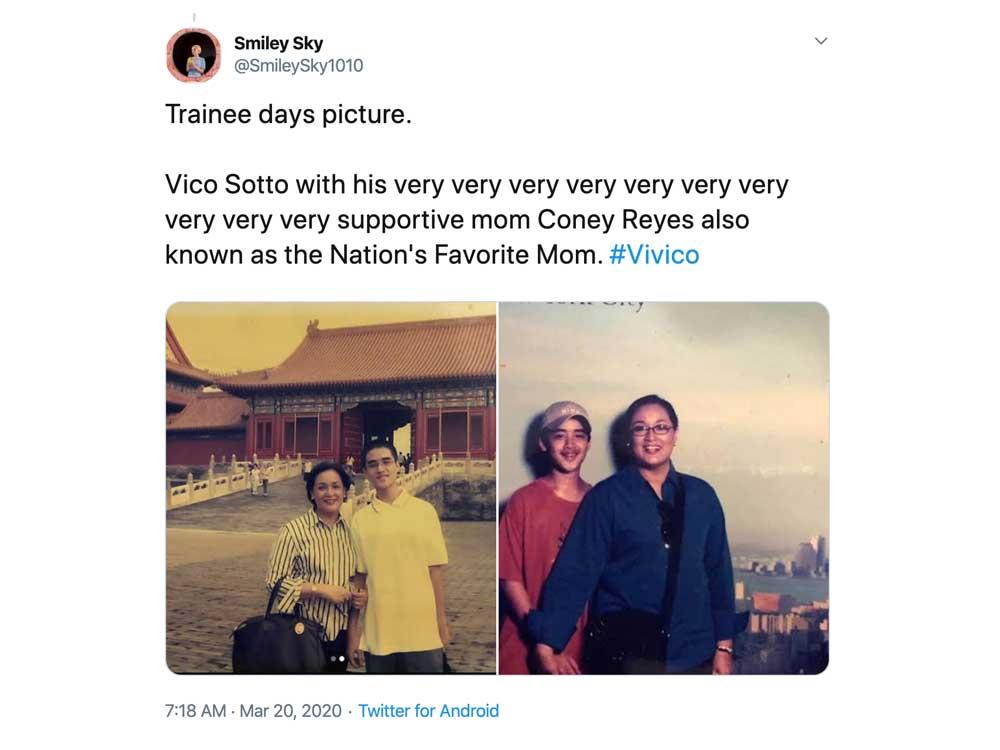Click the "Trainee days picture." text line
Screen dimensions: 1000x750
(x=288, y=114)
